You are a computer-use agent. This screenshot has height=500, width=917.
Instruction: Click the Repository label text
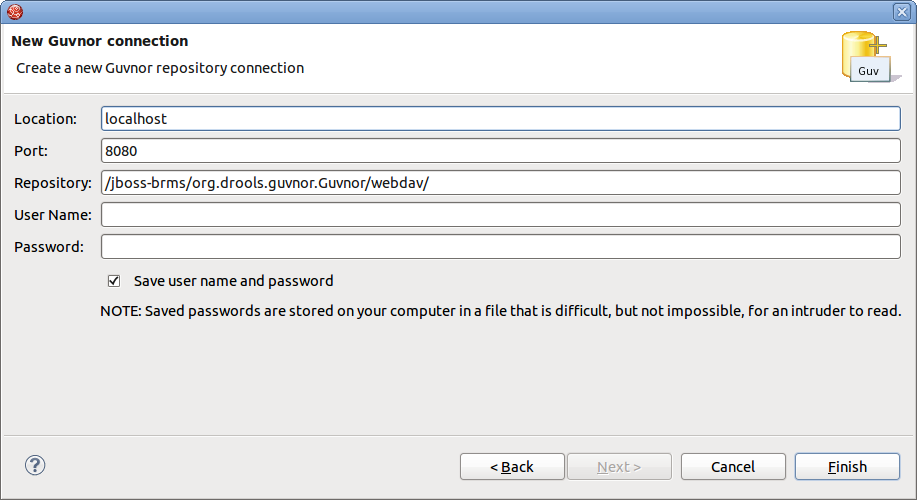tap(53, 183)
